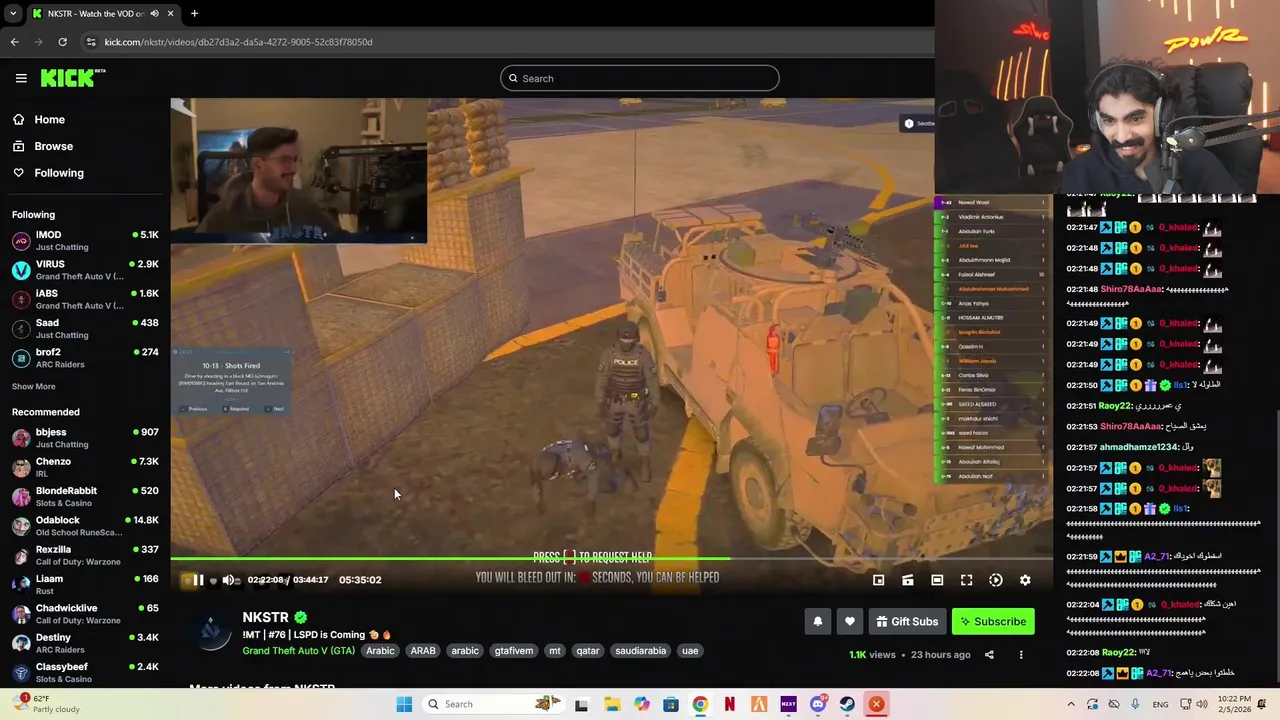Image resolution: width=1280 pixels, height=720 pixels.
Task: Open Discord from the taskbar
Action: click(818, 704)
